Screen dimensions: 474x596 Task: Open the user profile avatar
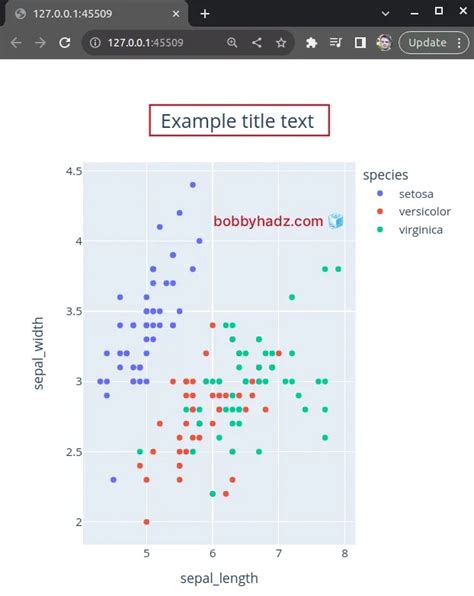point(384,43)
